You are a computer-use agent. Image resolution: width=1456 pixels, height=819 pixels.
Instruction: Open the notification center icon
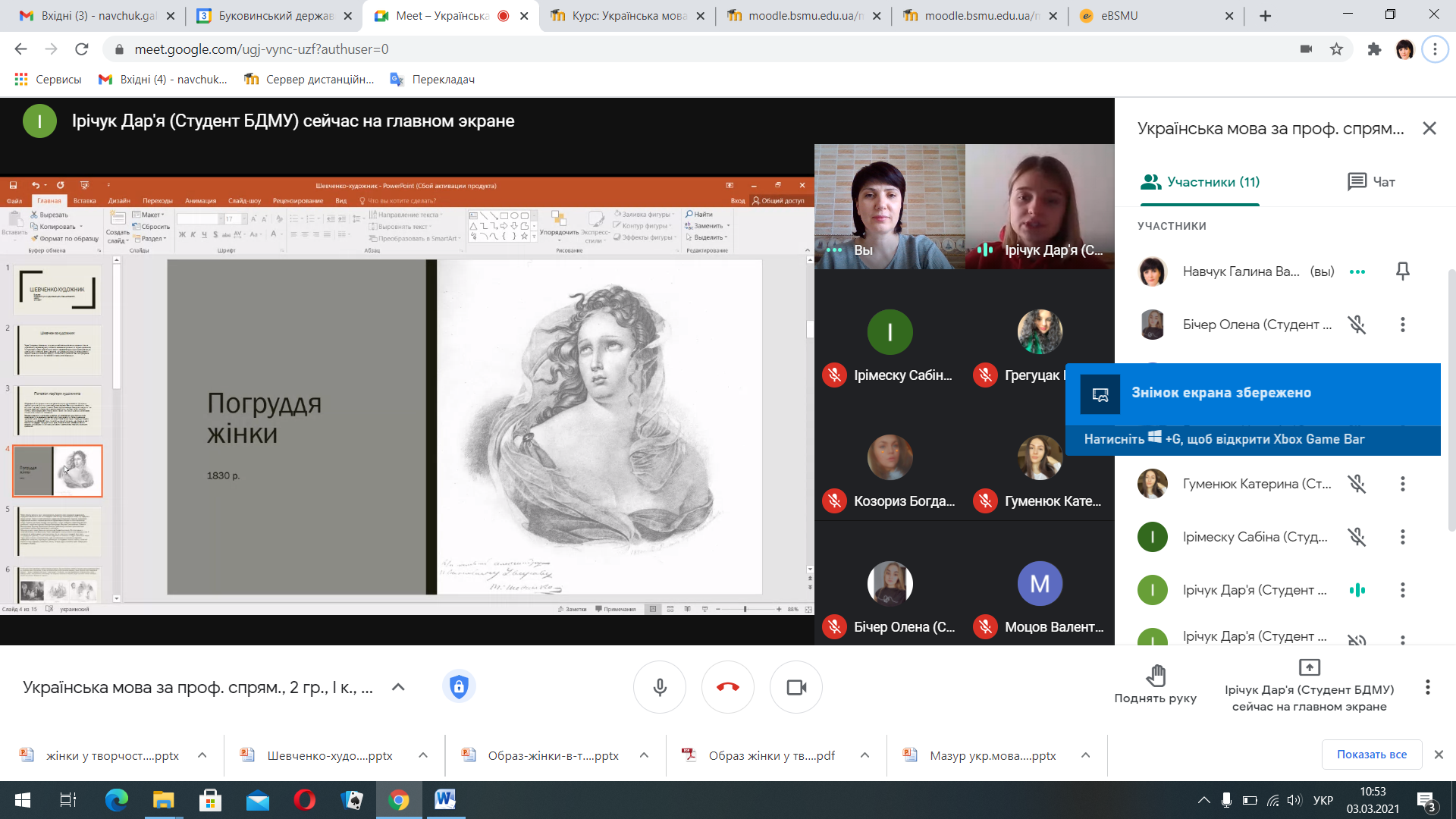(1426, 802)
